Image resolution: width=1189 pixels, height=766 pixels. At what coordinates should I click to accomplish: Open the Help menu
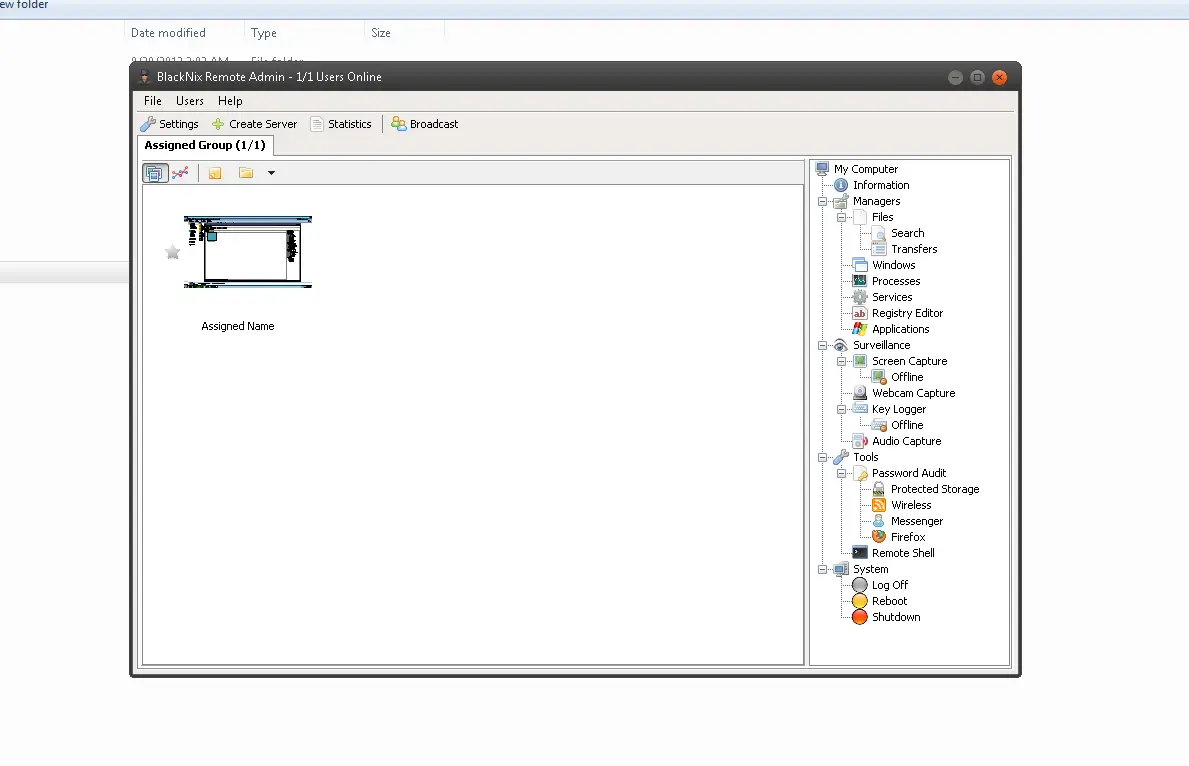(230, 100)
